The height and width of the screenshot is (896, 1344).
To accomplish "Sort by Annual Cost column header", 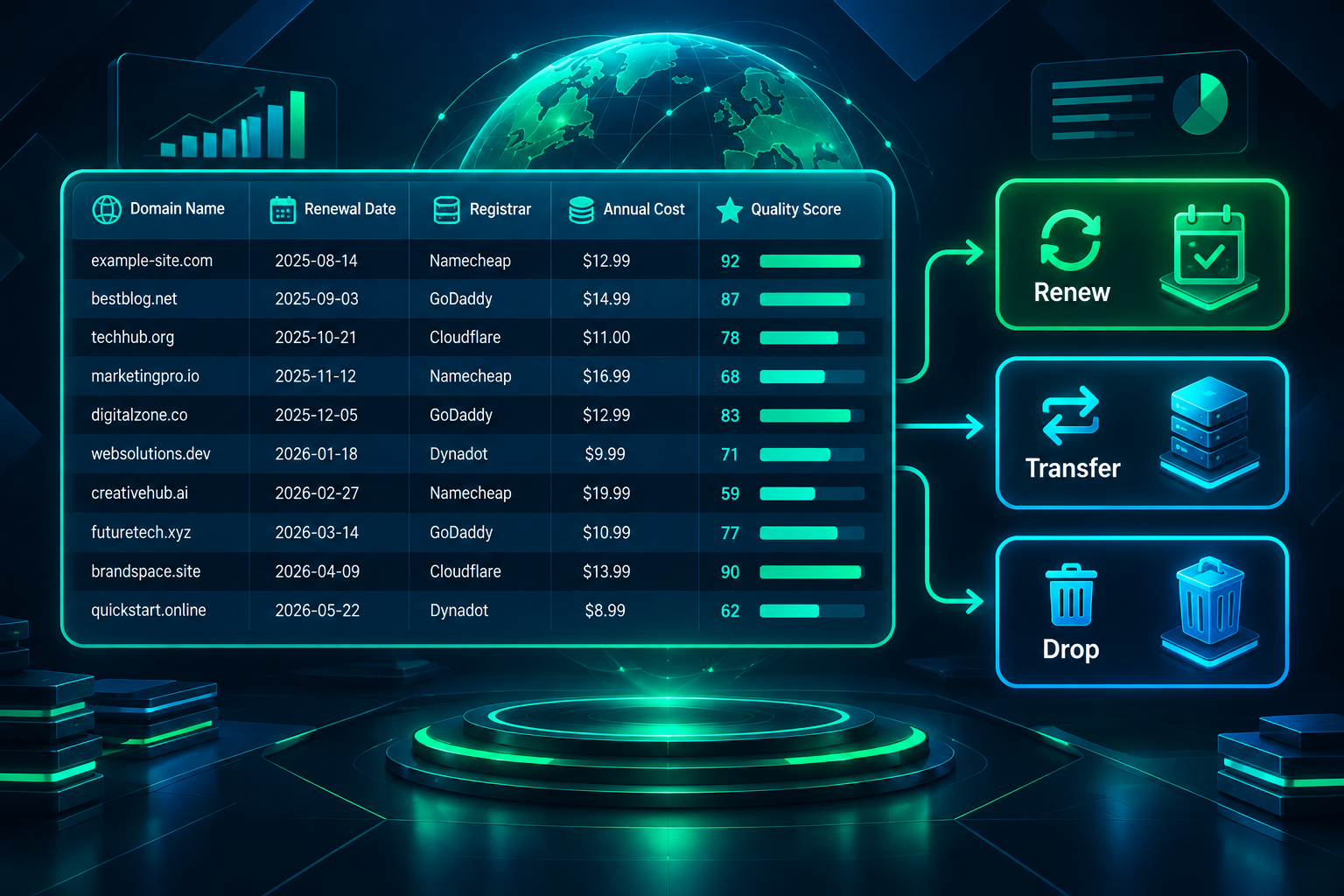I will 626,209.
